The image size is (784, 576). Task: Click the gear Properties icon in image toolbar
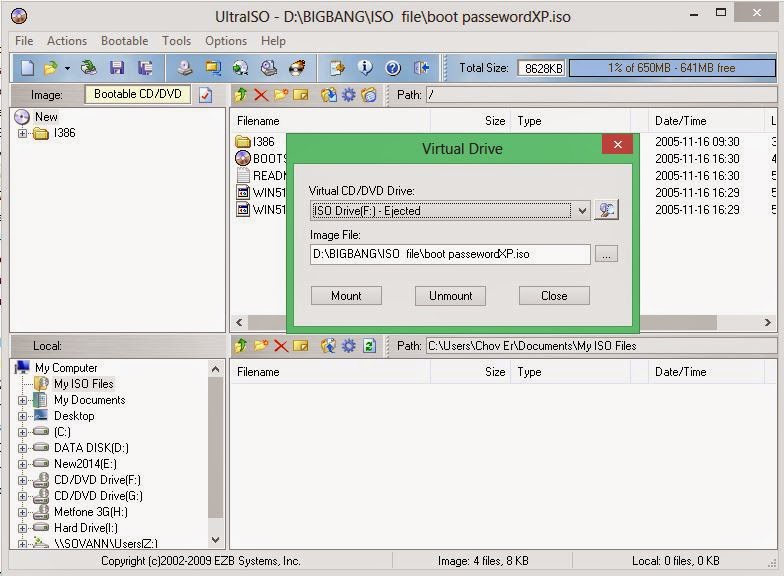[x=348, y=94]
